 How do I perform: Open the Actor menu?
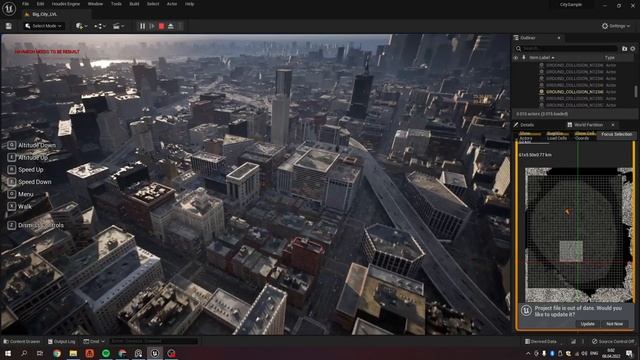coord(172,4)
